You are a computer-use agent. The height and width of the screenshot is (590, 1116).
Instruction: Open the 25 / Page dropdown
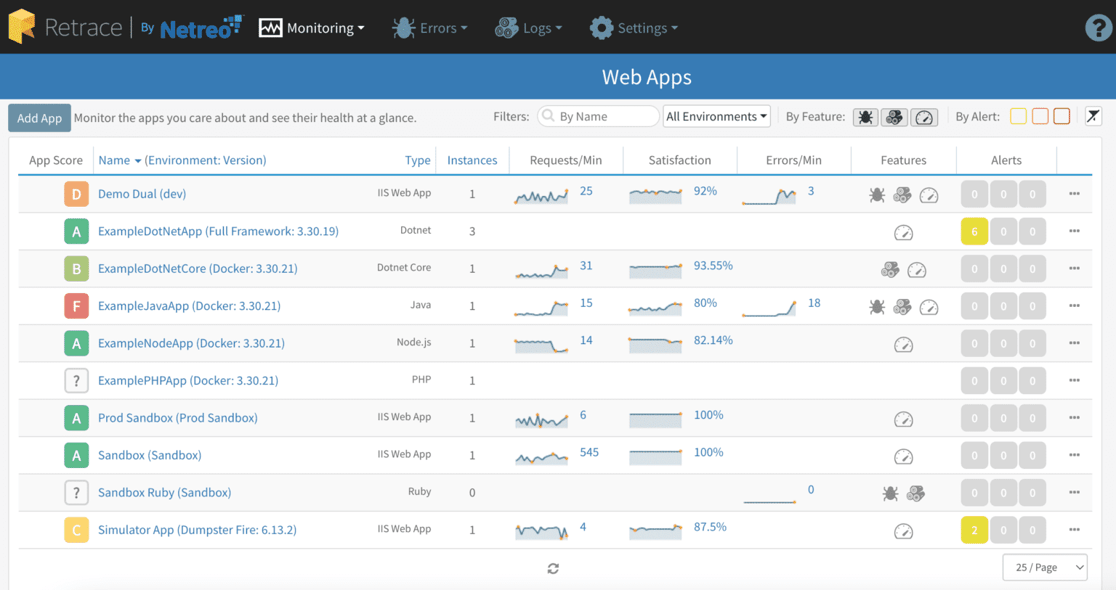[1044, 567]
